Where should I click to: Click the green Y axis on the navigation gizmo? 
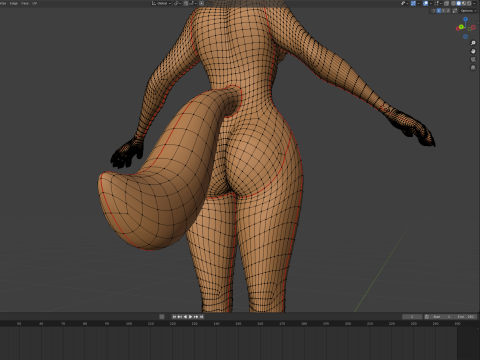tap(461, 27)
